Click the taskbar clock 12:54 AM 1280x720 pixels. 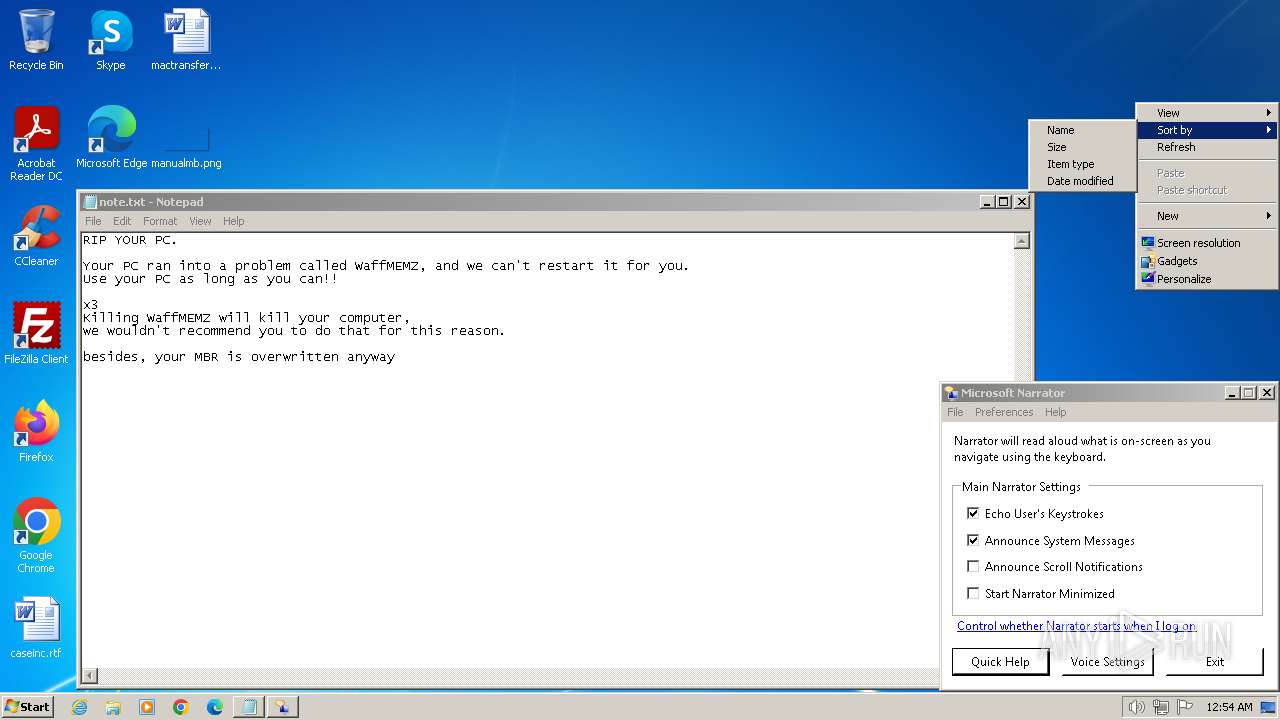click(x=1229, y=707)
